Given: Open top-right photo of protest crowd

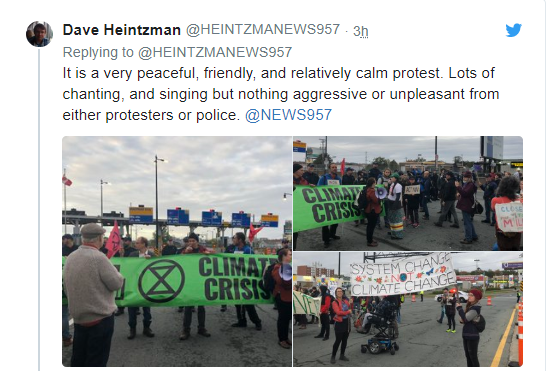Looking at the screenshot, I should [408, 193].
